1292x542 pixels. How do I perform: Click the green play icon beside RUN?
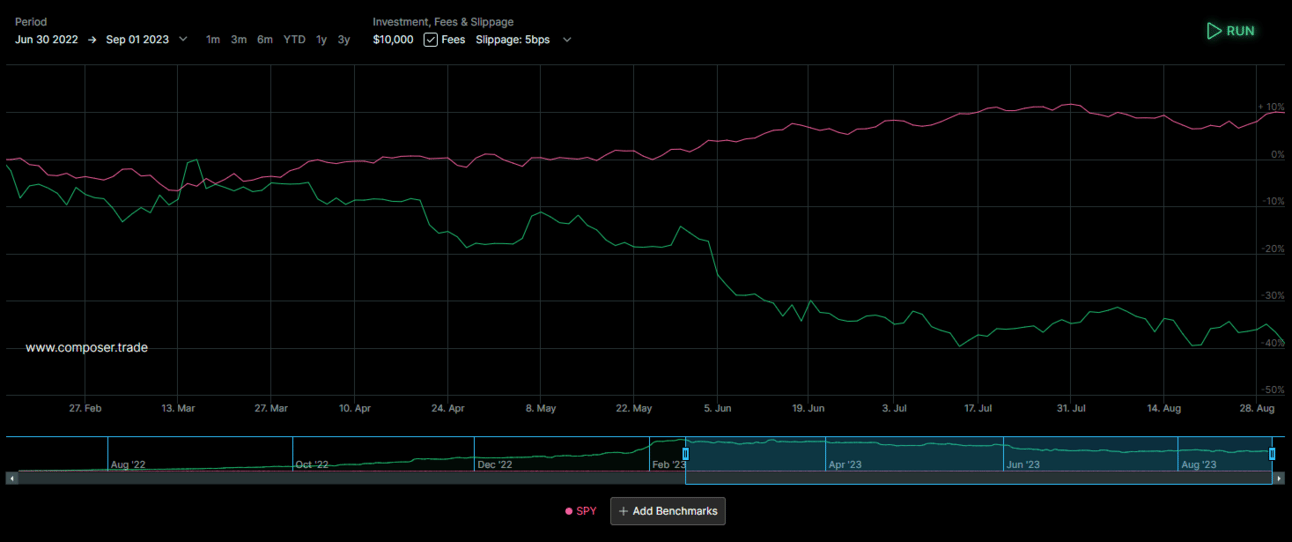(1214, 31)
